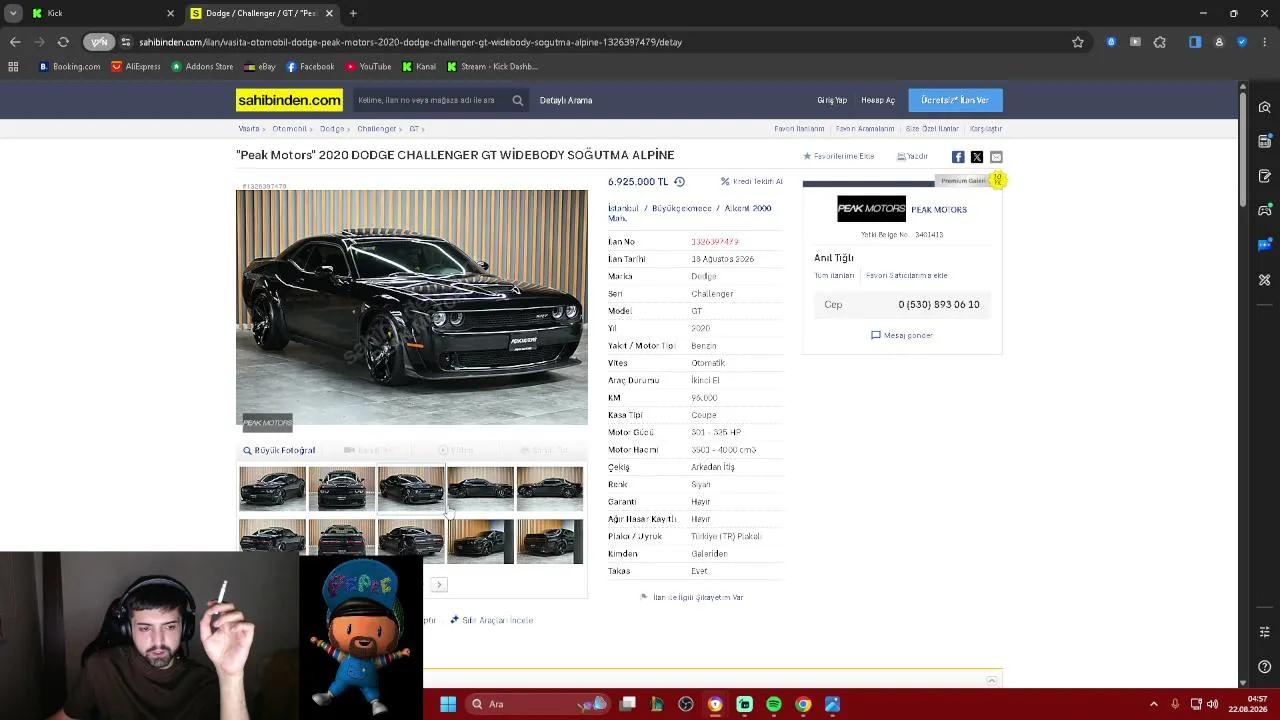Screen dimensions: 1280x720
Task: Open a new browser tab
Action: coord(353,13)
